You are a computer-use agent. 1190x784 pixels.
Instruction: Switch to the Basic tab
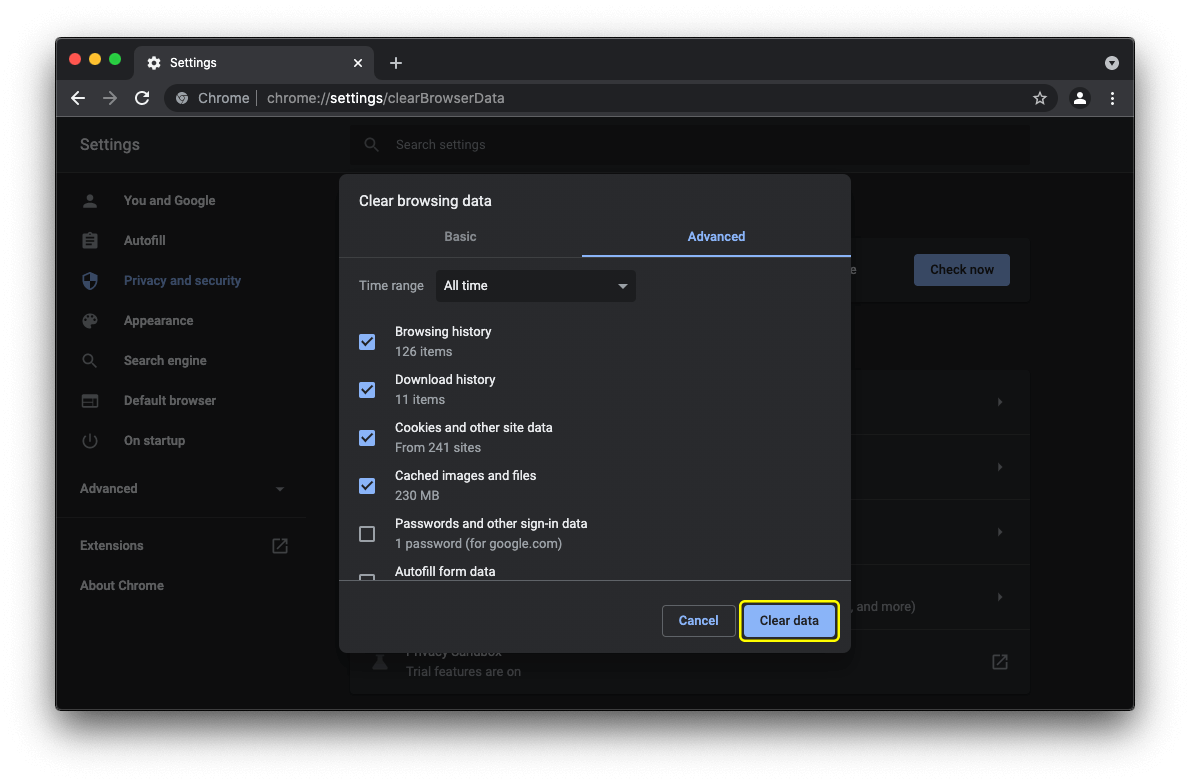(460, 236)
